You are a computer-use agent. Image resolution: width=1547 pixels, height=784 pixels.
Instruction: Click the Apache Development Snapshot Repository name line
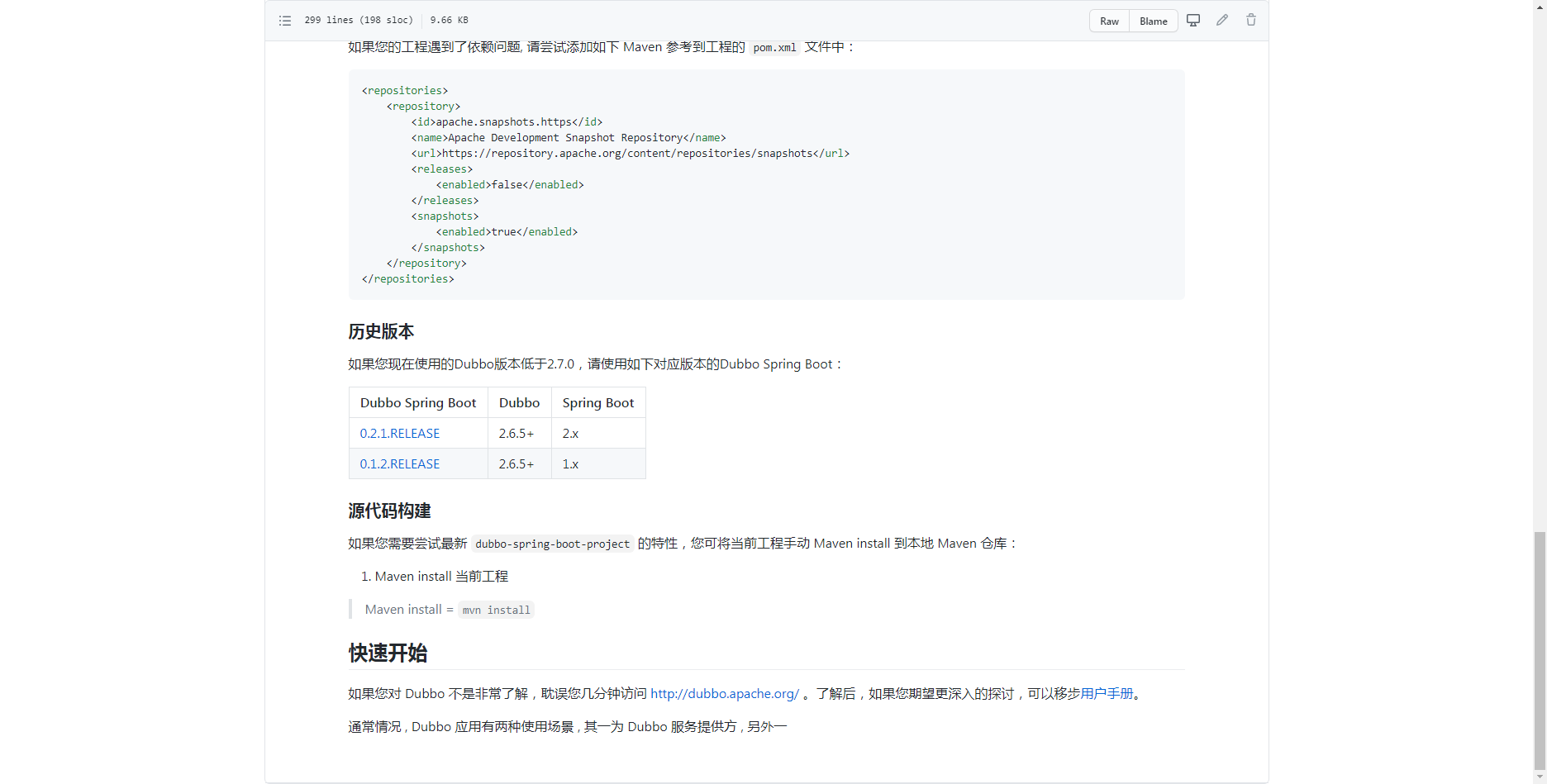click(569, 137)
